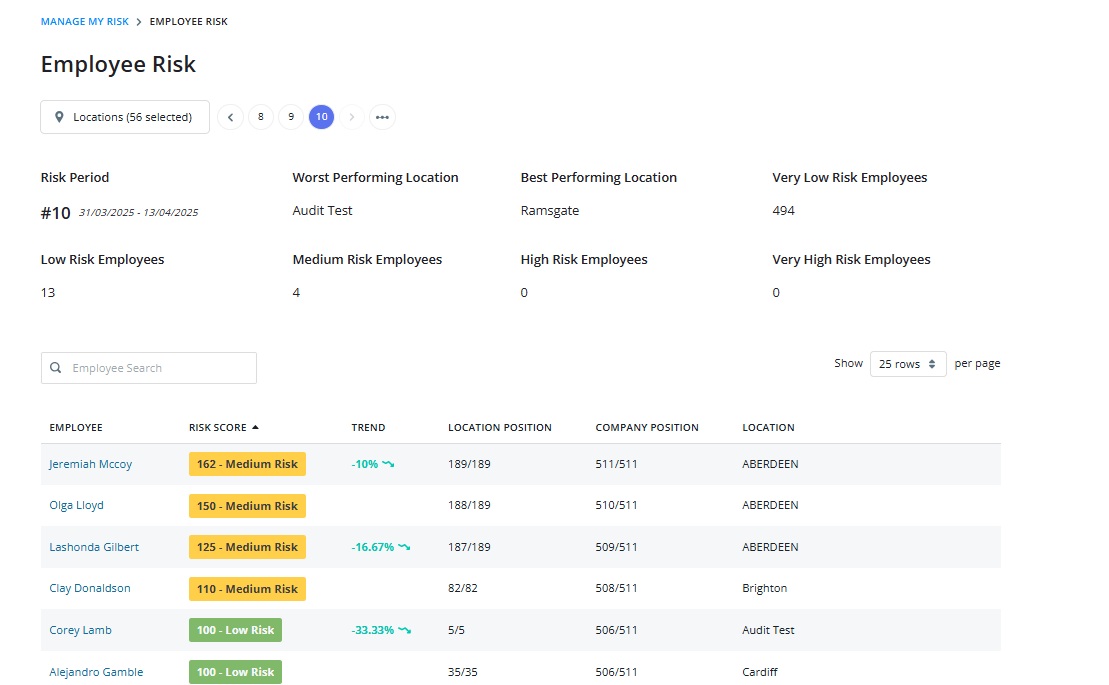The height and width of the screenshot is (685, 1109).
Task: Go to previous risk period arrow
Action: (231, 117)
